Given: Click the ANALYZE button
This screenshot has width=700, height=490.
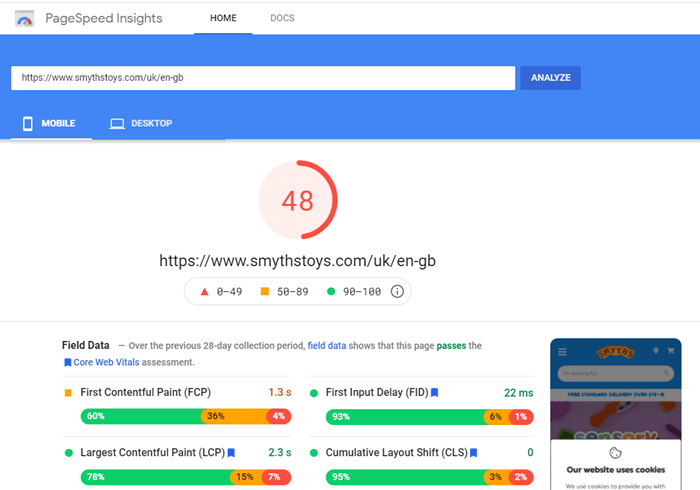Looking at the screenshot, I should click(x=550, y=78).
